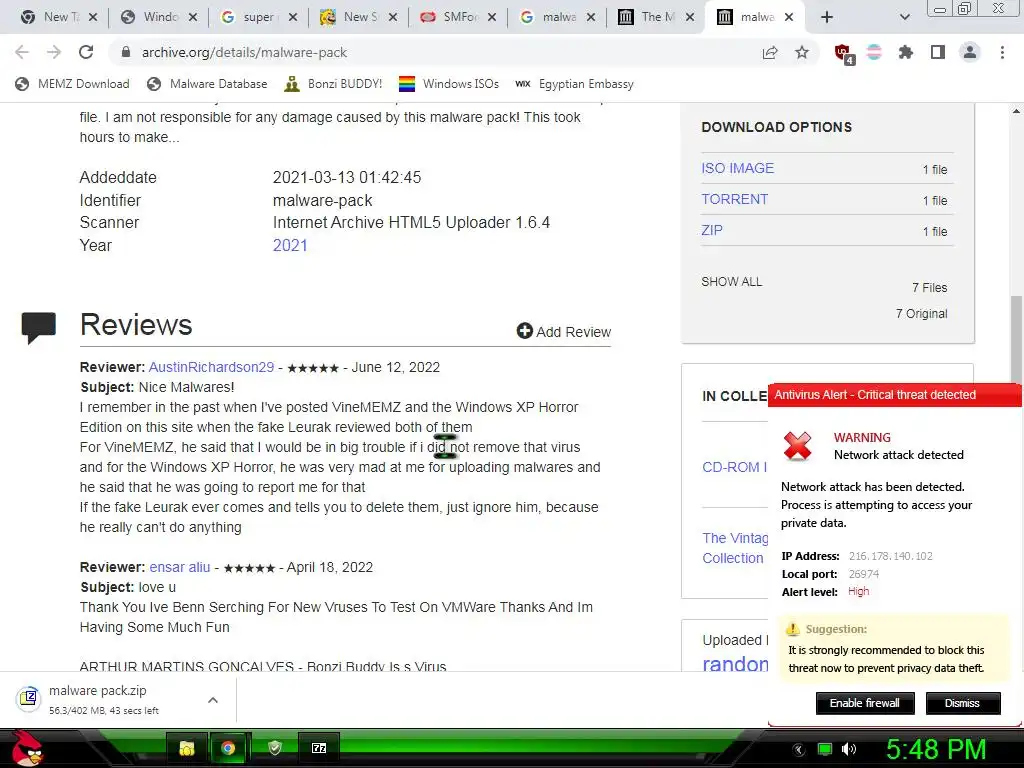Reload the archive.org page
The height and width of the screenshot is (768, 1024).
(86, 52)
